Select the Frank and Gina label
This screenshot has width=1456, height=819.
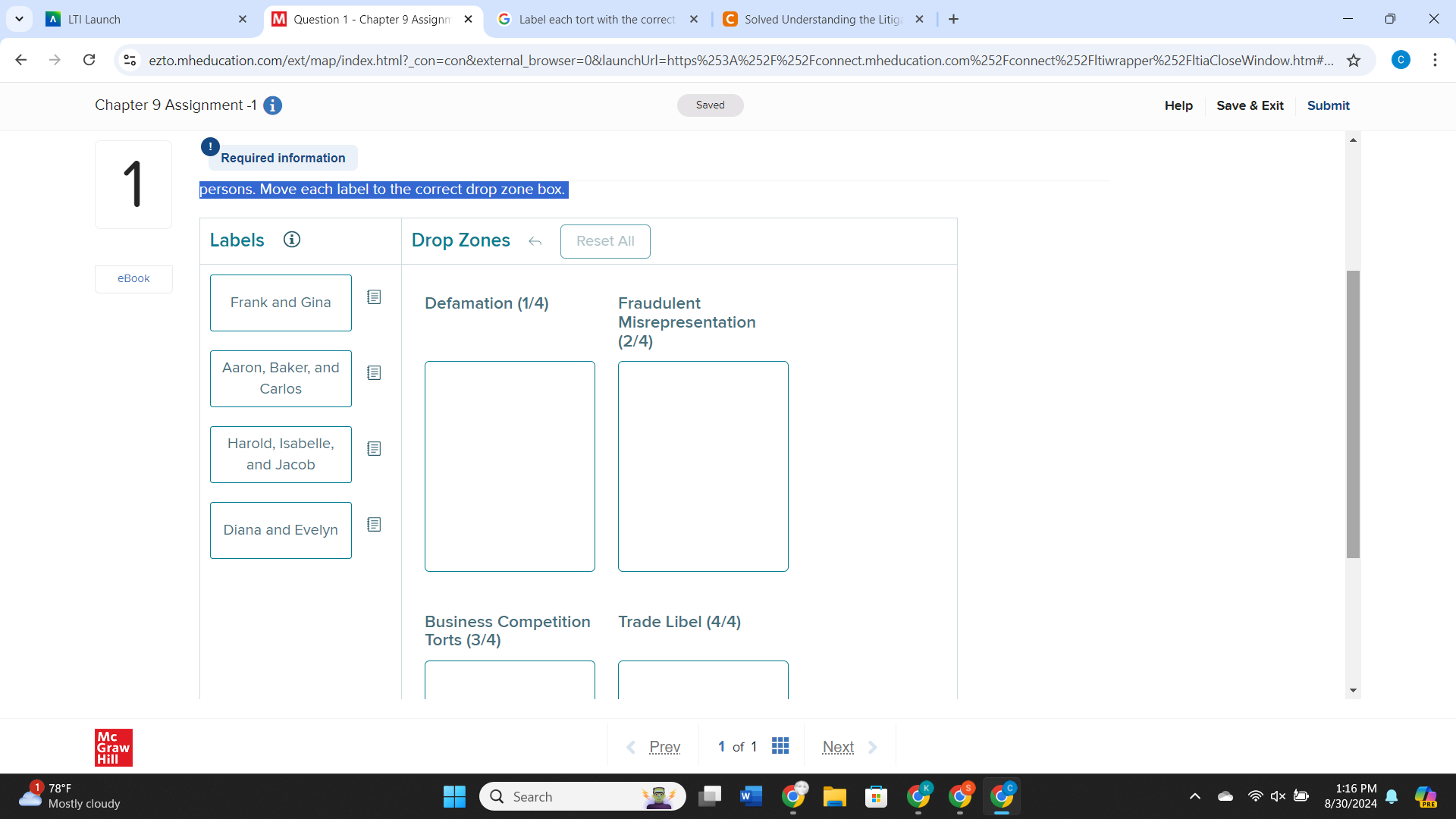[280, 302]
